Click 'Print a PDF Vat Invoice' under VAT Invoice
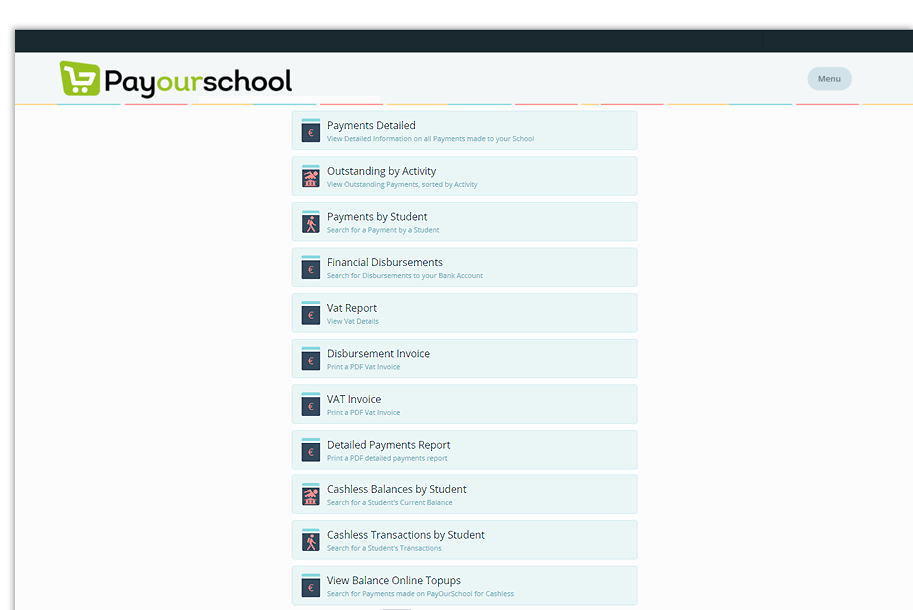913x610 pixels. [x=363, y=413]
